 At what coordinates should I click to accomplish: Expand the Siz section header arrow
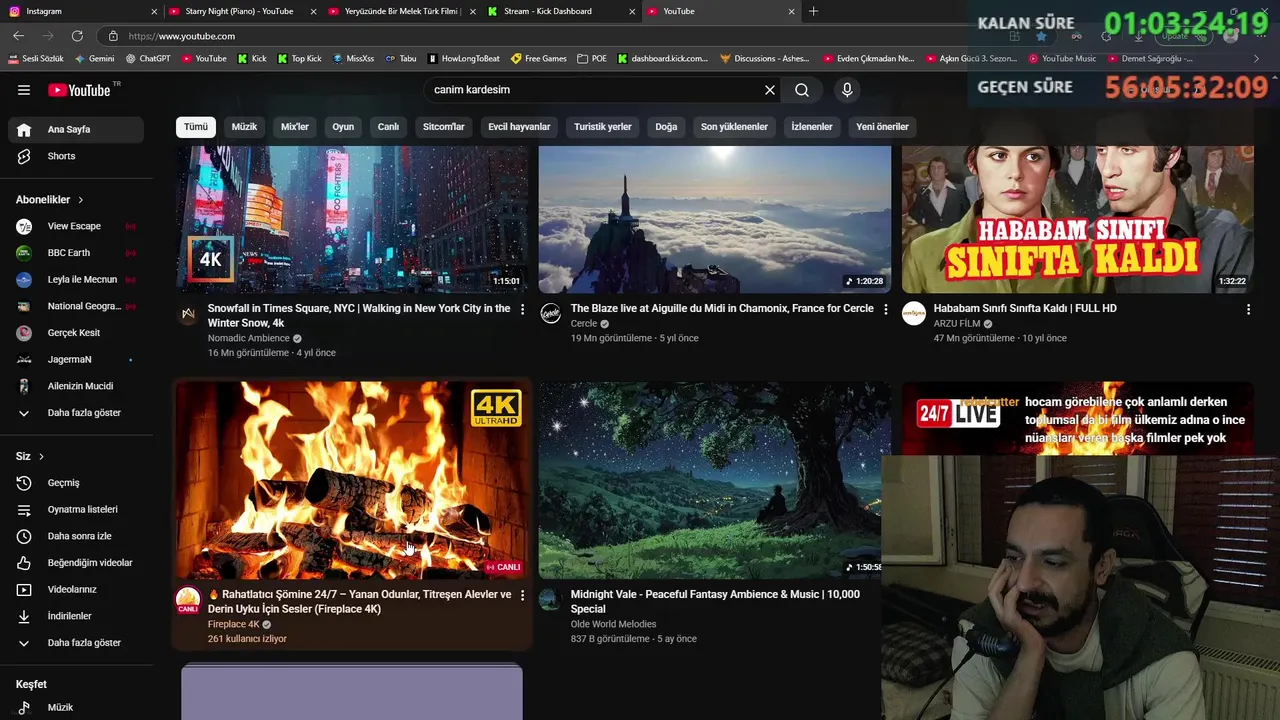(41, 456)
